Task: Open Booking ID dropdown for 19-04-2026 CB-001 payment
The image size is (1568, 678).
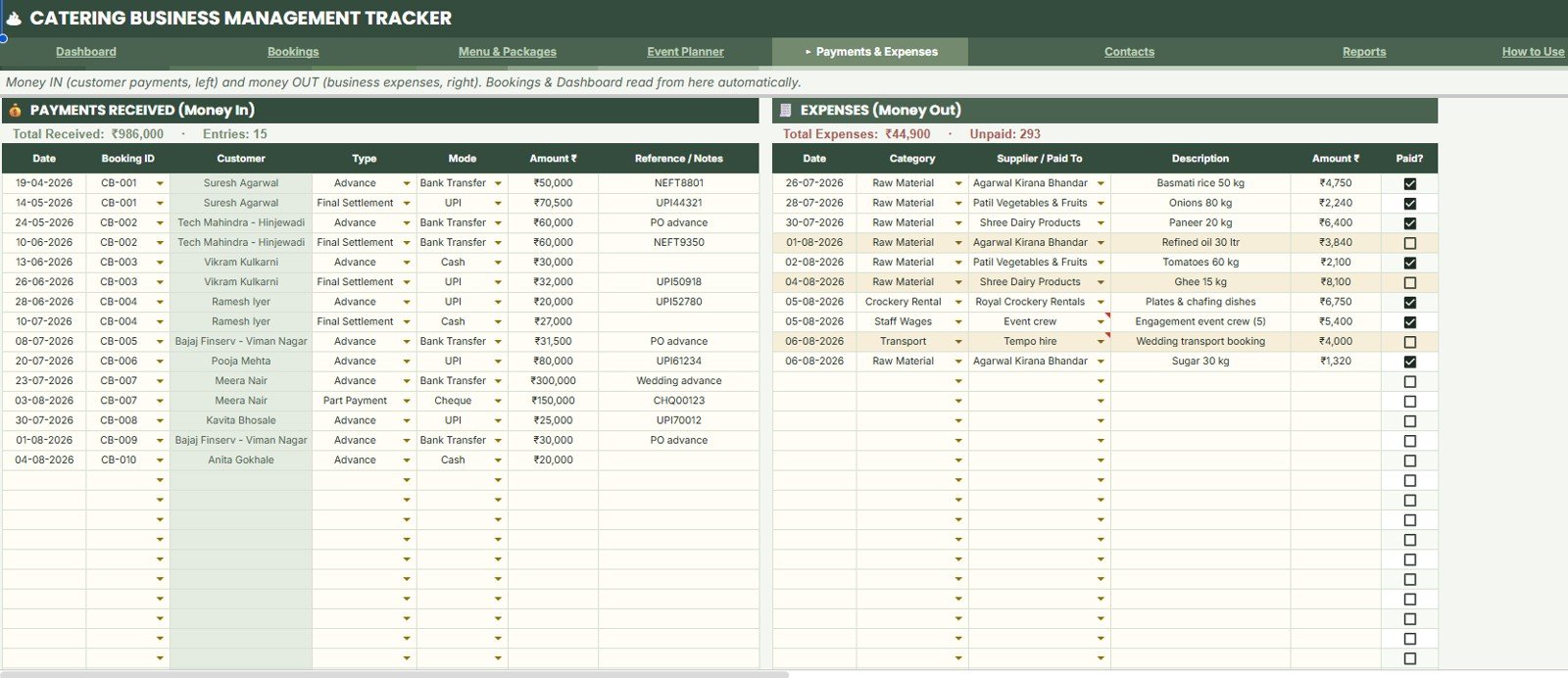Action: (160, 183)
